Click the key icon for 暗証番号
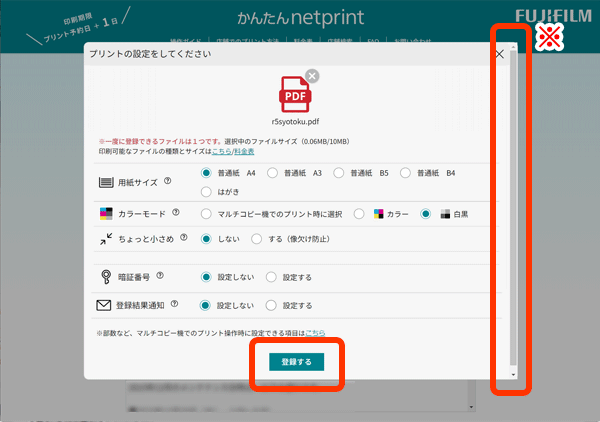The image size is (600, 422). [x=106, y=277]
